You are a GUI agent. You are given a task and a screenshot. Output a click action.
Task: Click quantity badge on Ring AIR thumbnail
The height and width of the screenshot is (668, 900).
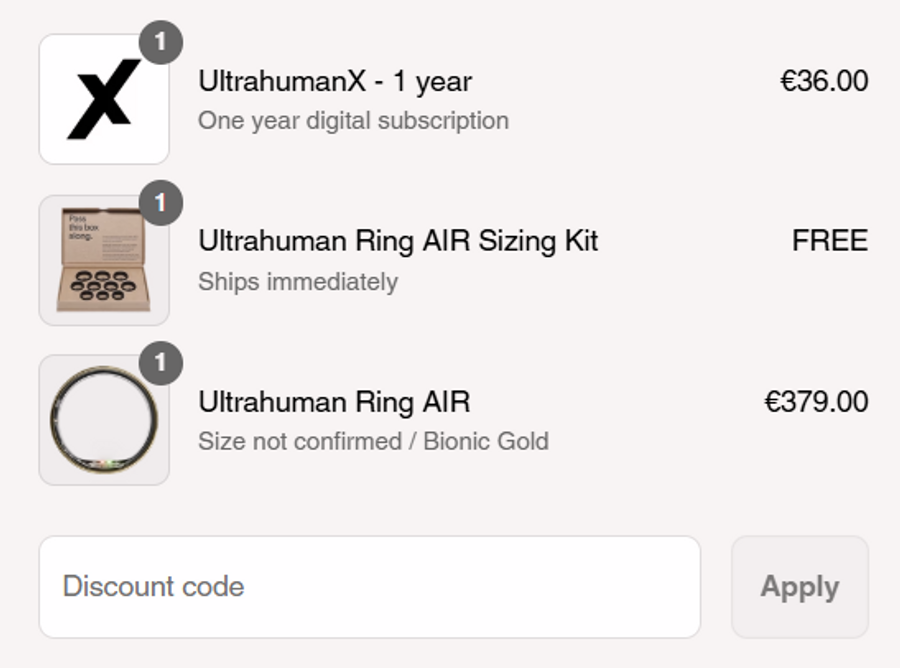pos(161,363)
